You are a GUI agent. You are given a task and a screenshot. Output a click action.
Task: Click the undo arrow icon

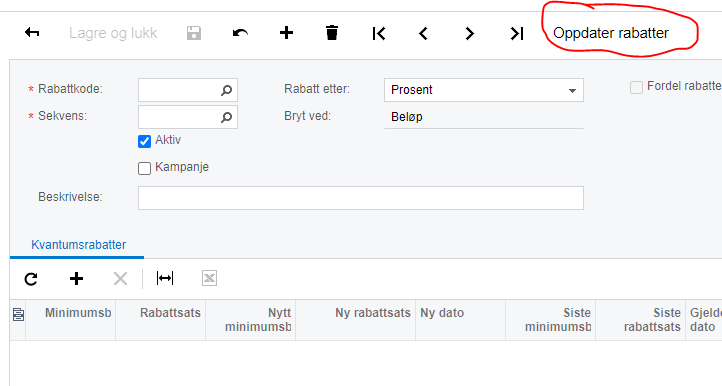point(240,33)
